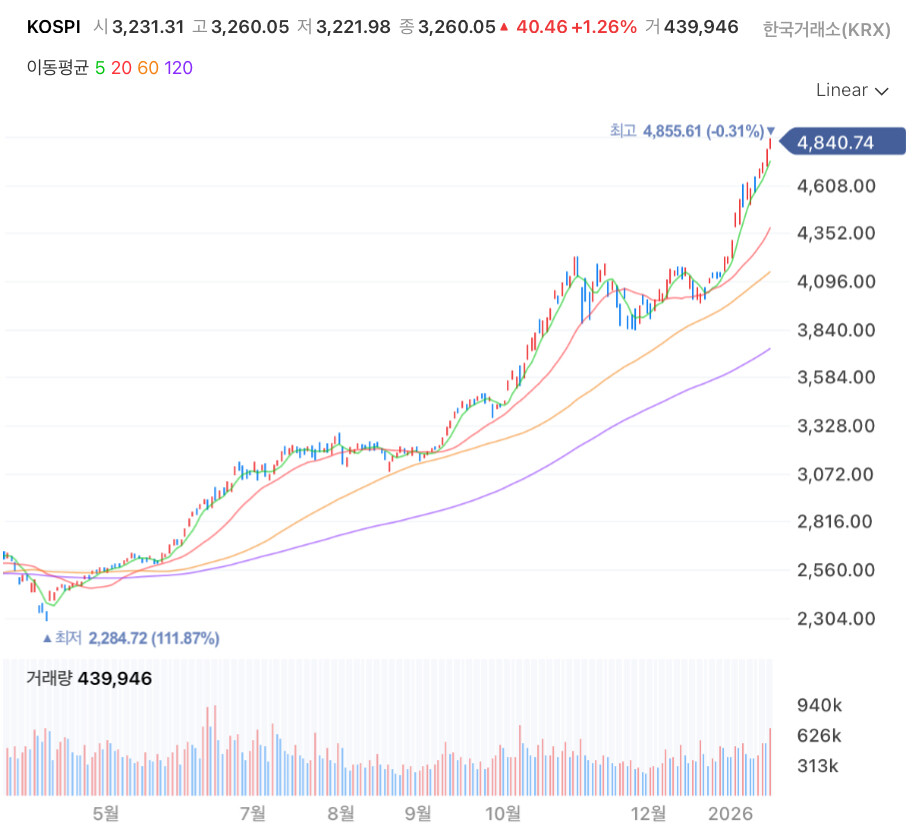
Task: Toggle the 60-day moving average
Action: coord(148,68)
